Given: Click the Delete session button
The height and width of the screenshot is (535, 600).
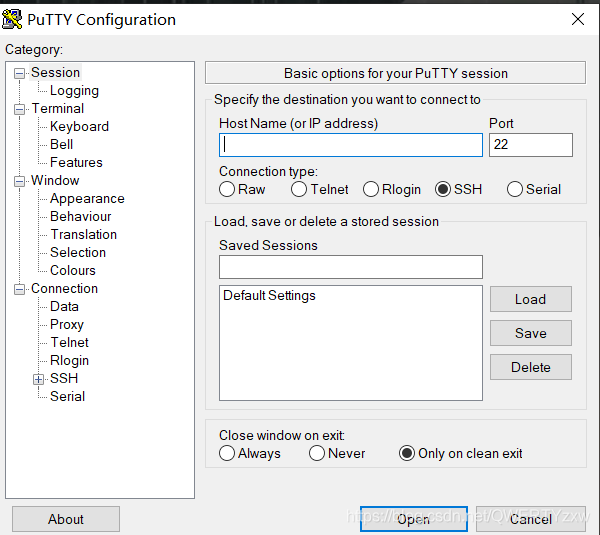Looking at the screenshot, I should point(531,367).
